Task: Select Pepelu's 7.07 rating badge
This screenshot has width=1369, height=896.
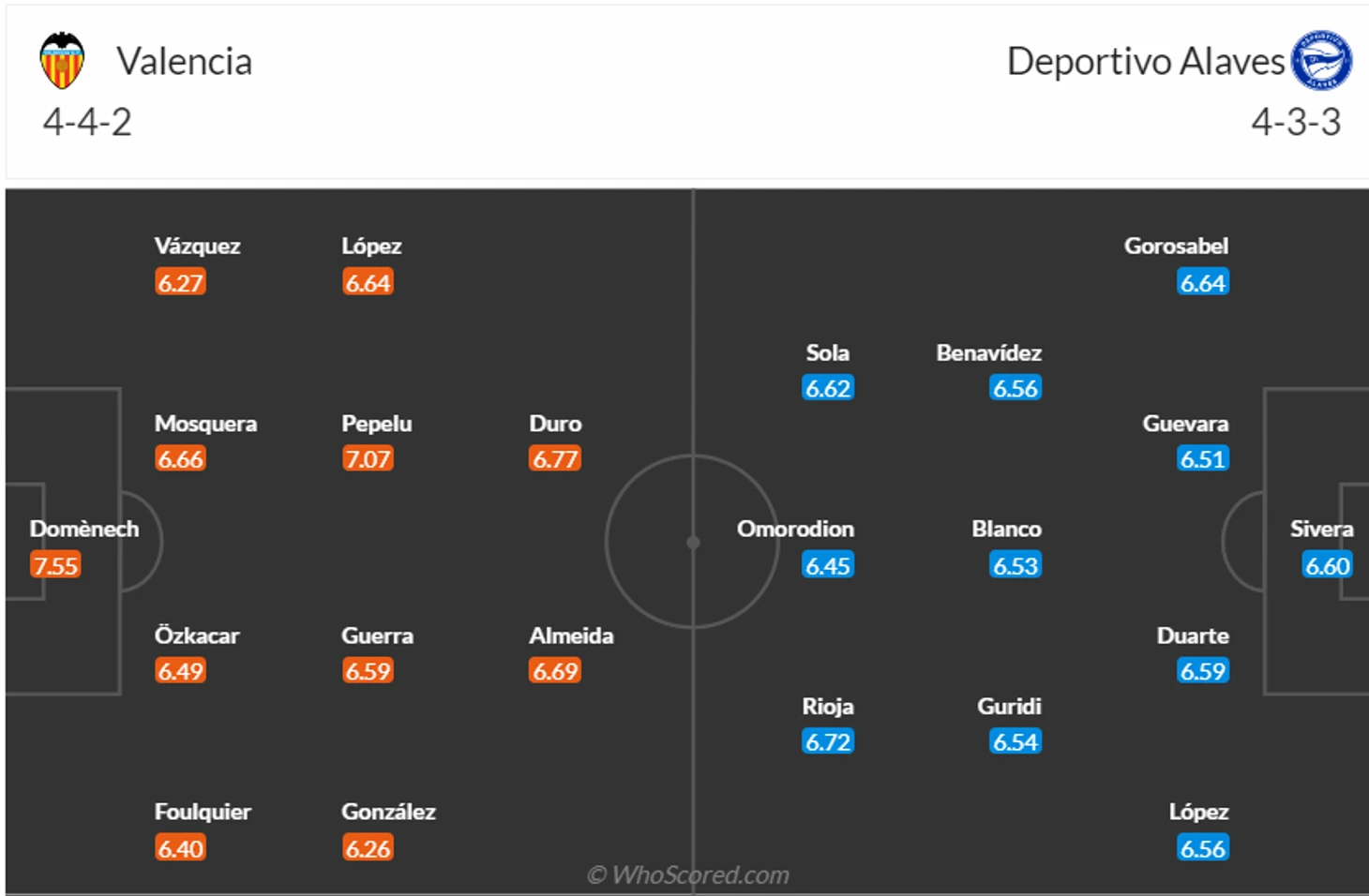Action: point(368,459)
